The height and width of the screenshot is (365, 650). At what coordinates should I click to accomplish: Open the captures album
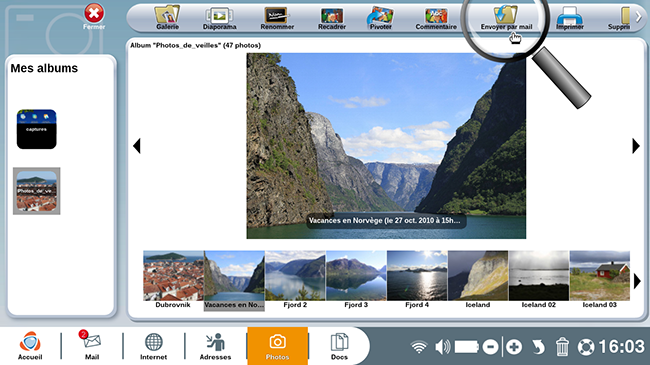click(36, 129)
